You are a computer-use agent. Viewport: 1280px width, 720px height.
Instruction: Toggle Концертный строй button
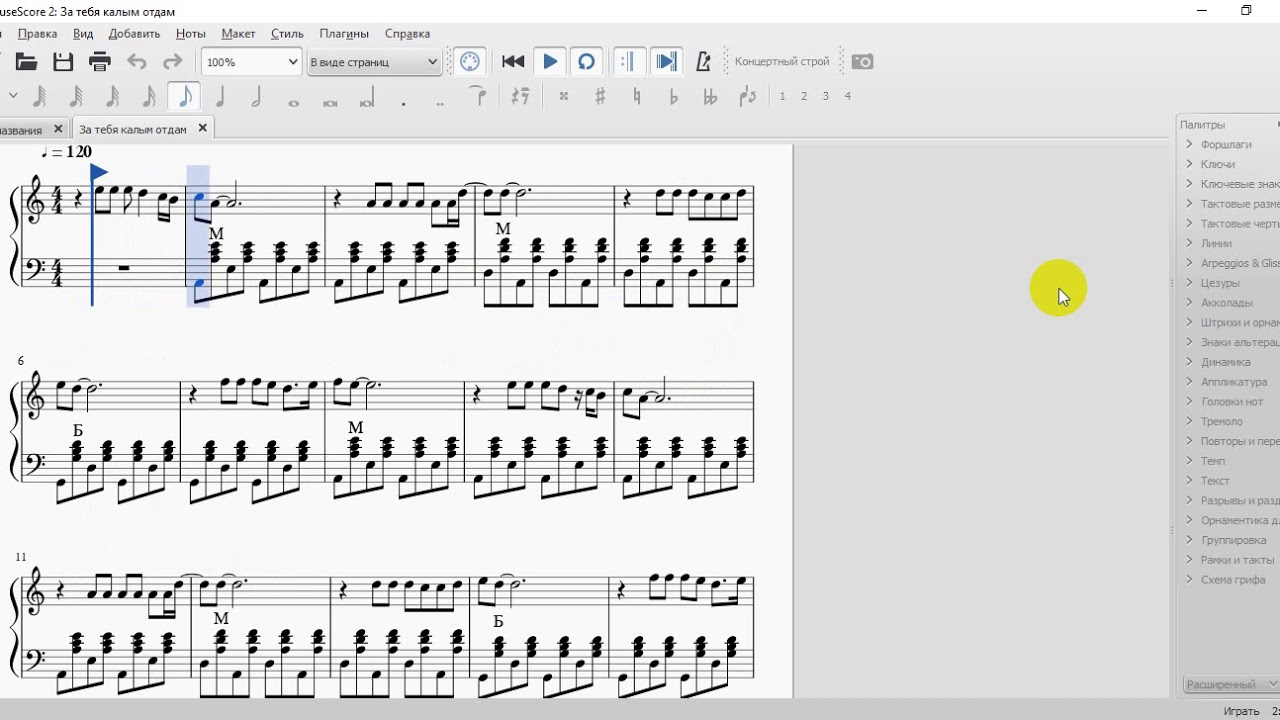pos(782,62)
